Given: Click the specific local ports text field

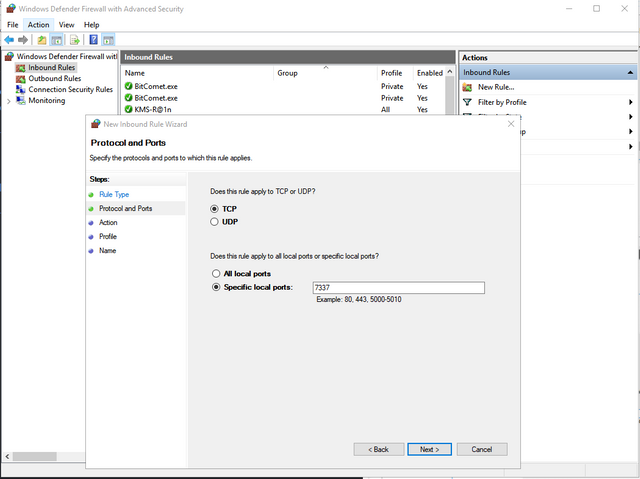Looking at the screenshot, I should [399, 288].
